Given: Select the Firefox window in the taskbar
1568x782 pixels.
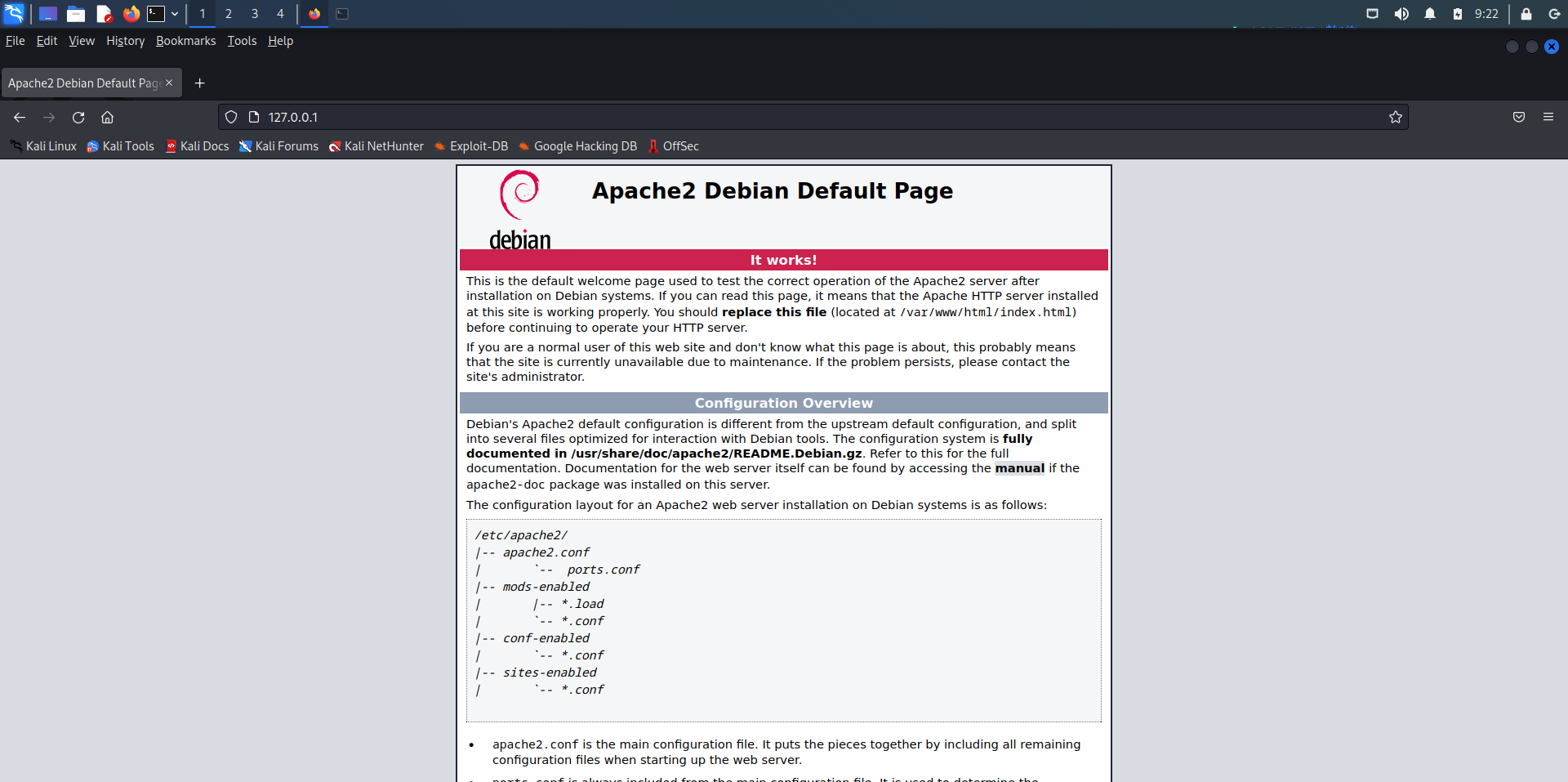Looking at the screenshot, I should (314, 14).
